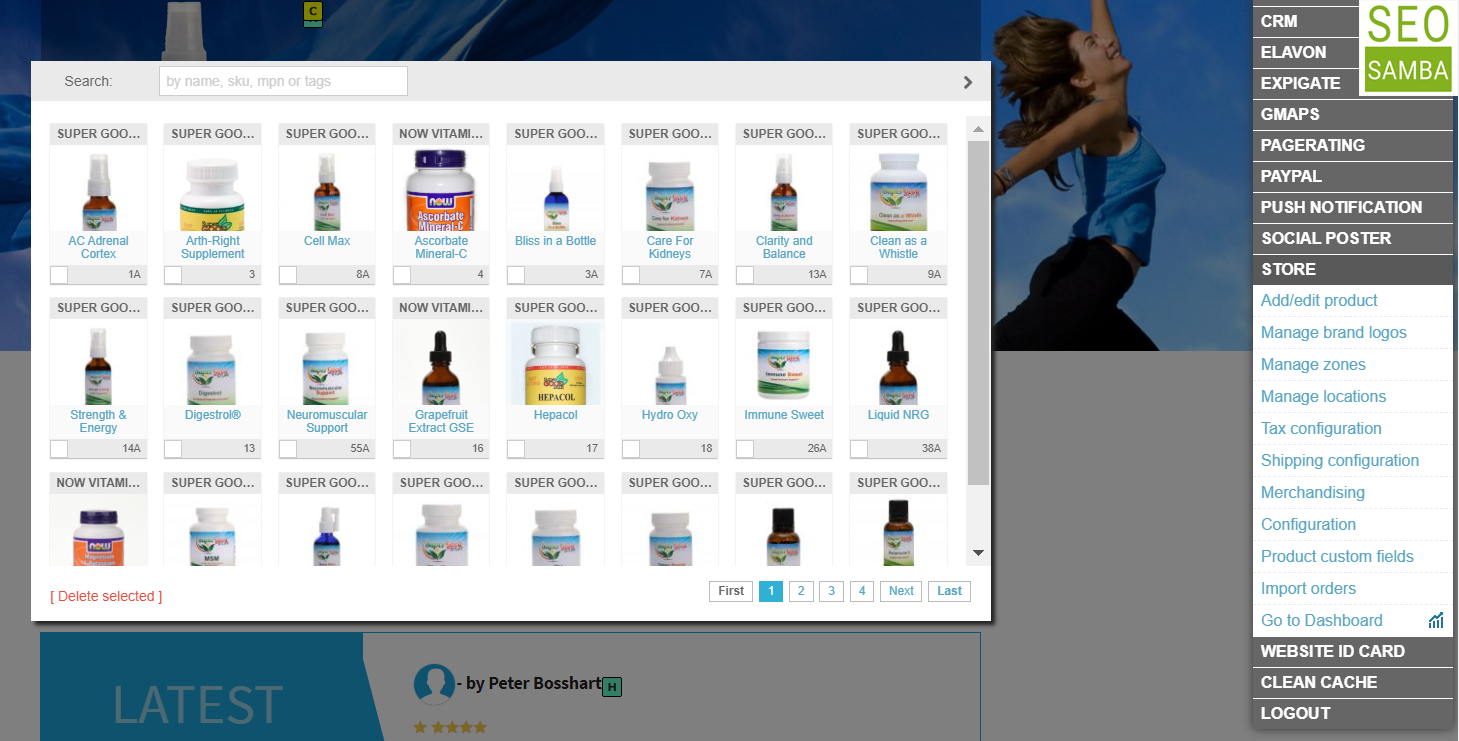1459x741 pixels.
Task: Go to the First page
Action: coord(731,591)
